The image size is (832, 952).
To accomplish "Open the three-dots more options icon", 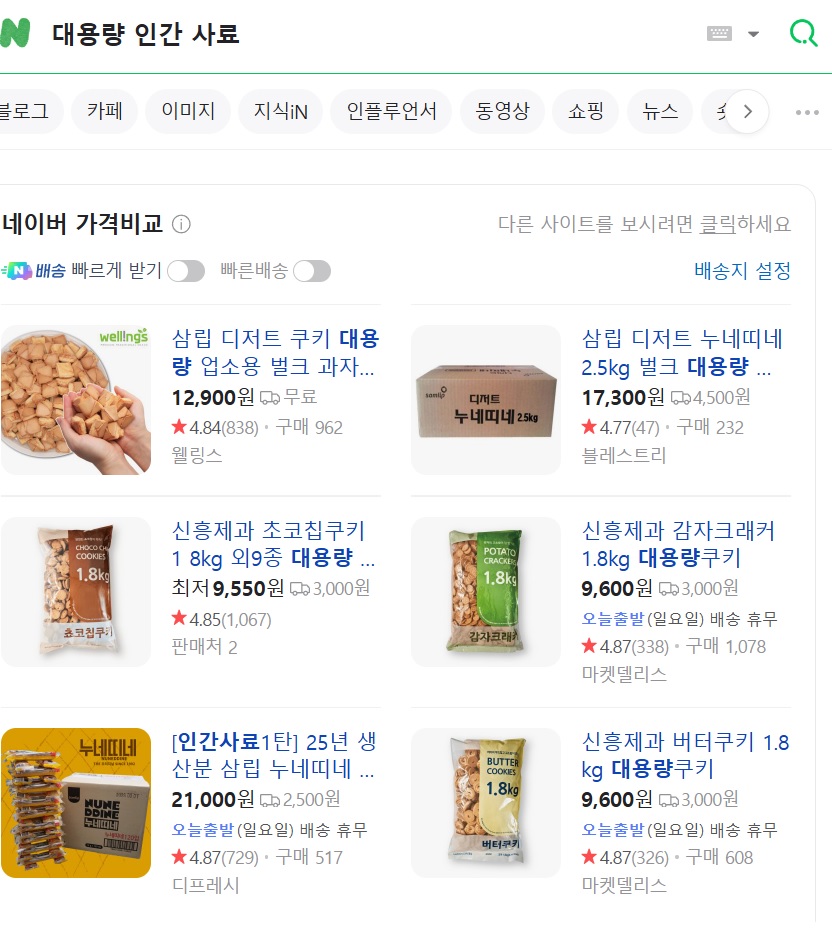I will click(807, 112).
